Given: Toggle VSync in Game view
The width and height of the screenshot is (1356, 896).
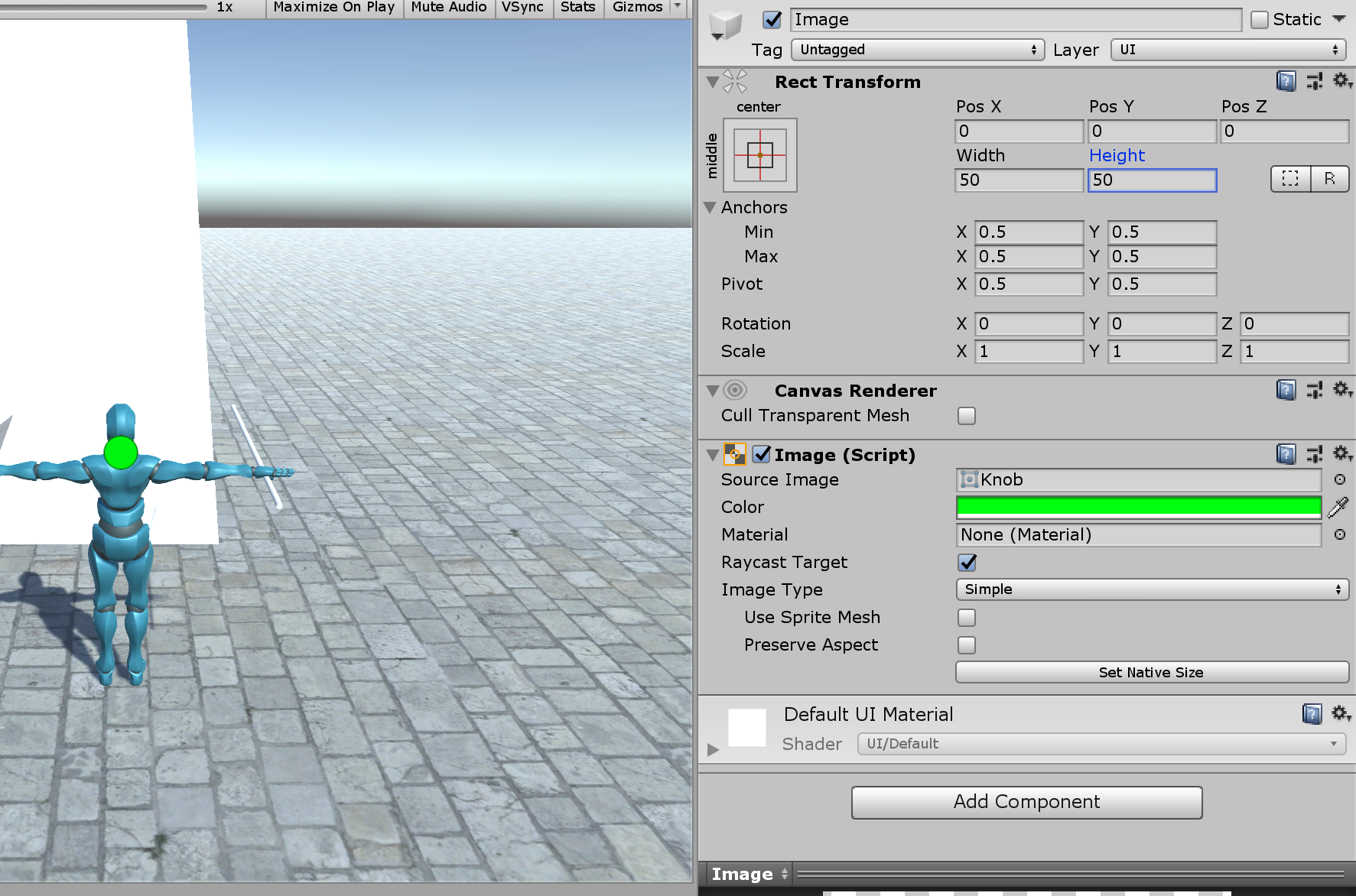Looking at the screenshot, I should coord(523,7).
